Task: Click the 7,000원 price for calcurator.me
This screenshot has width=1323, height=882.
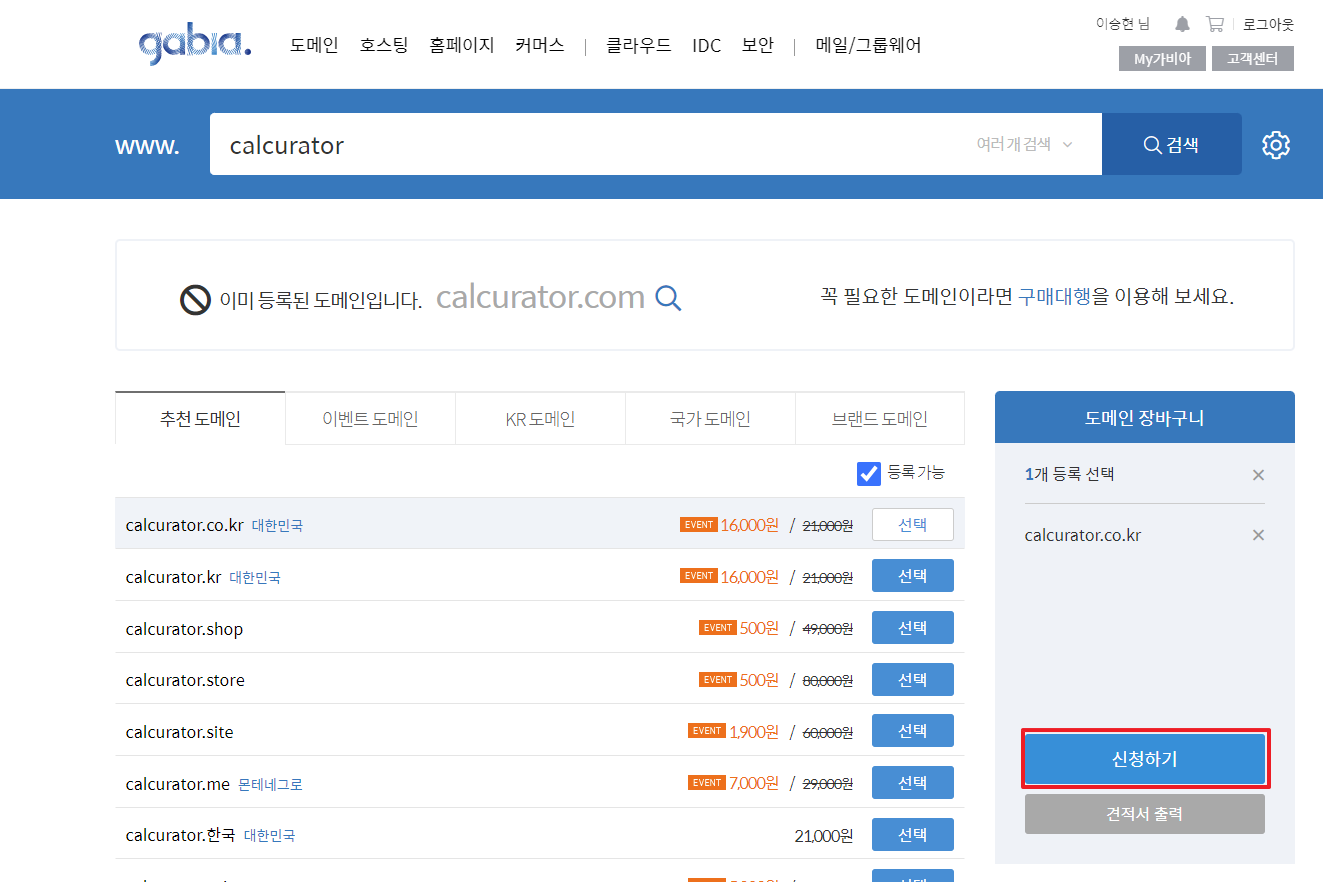Action: pos(754,783)
